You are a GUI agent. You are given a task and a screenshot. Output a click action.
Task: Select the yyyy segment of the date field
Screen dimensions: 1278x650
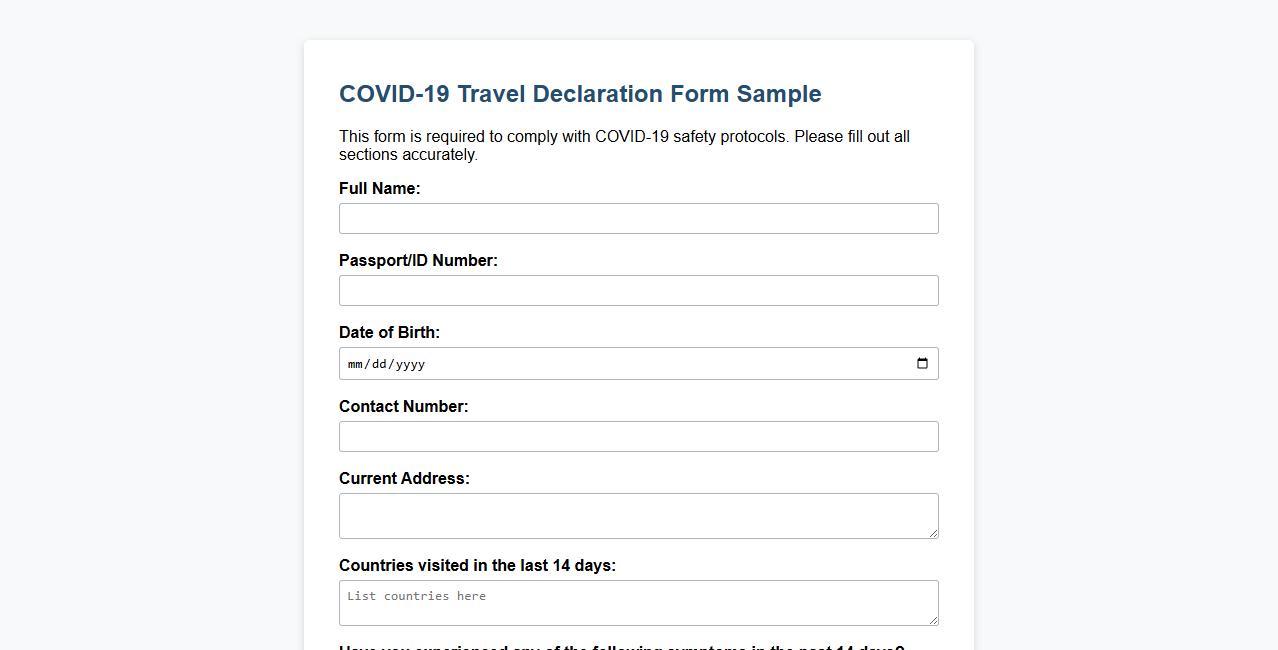pyautogui.click(x=410, y=364)
